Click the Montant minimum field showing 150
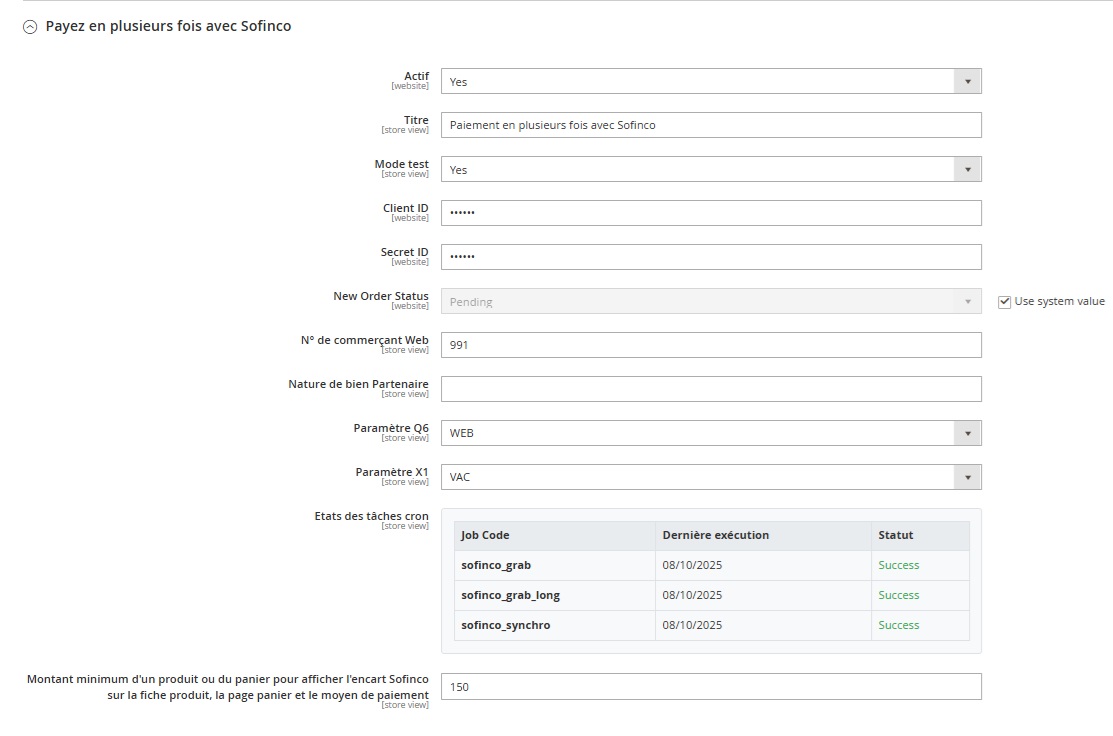Viewport: 1113px width, 736px height. tap(710, 687)
